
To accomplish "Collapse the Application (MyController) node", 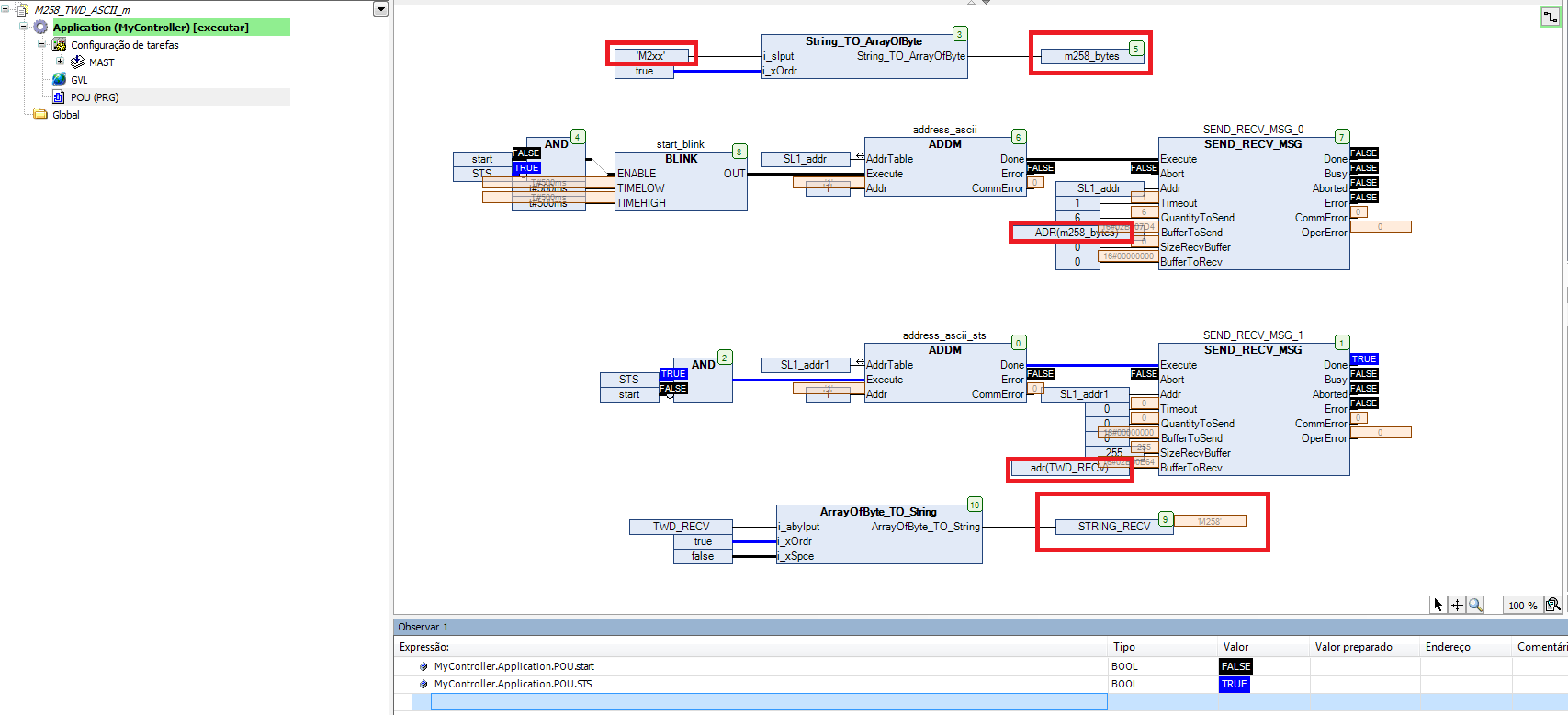I will coord(24,28).
